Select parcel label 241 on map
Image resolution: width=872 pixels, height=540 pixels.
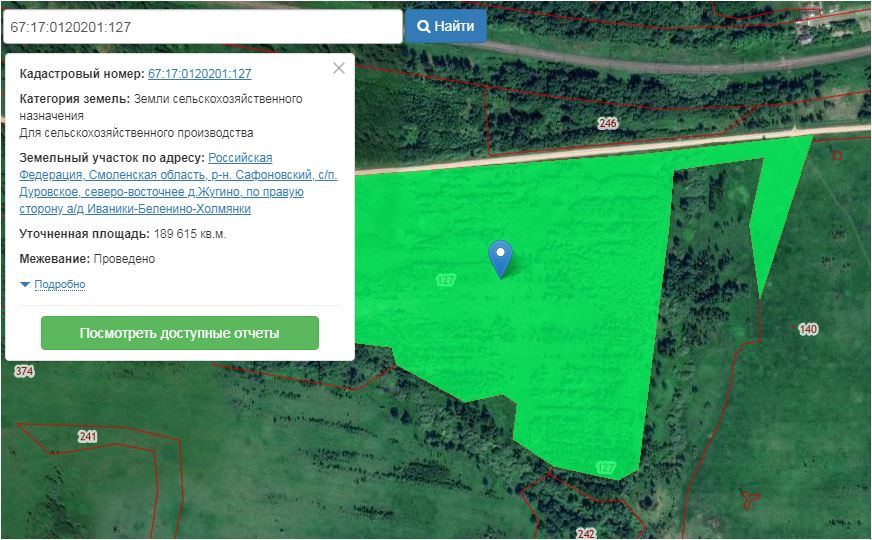[x=88, y=436]
